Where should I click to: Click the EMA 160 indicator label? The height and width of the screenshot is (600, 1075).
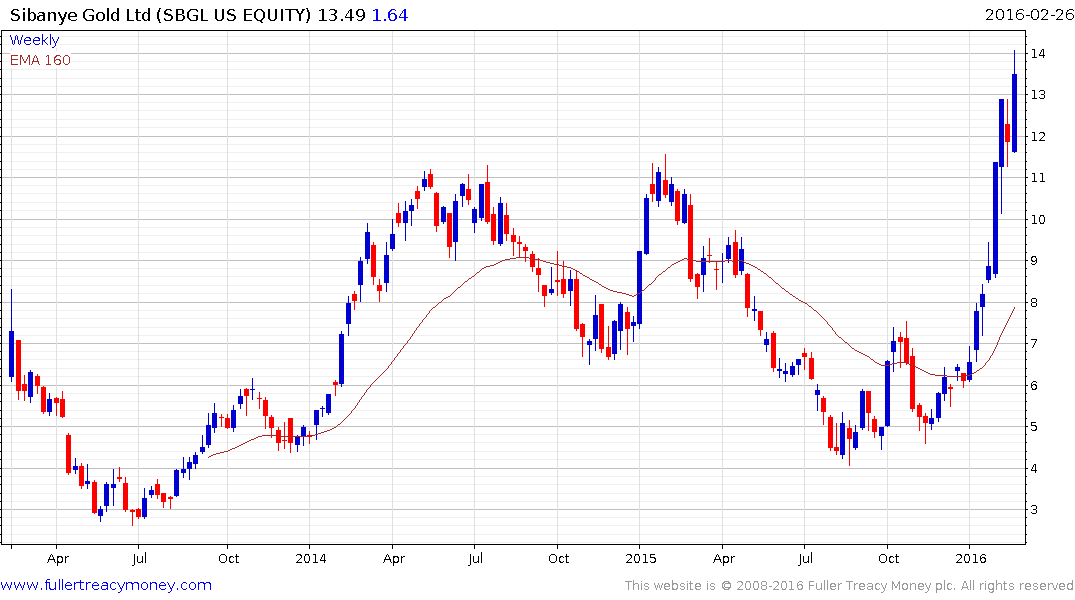click(x=40, y=60)
